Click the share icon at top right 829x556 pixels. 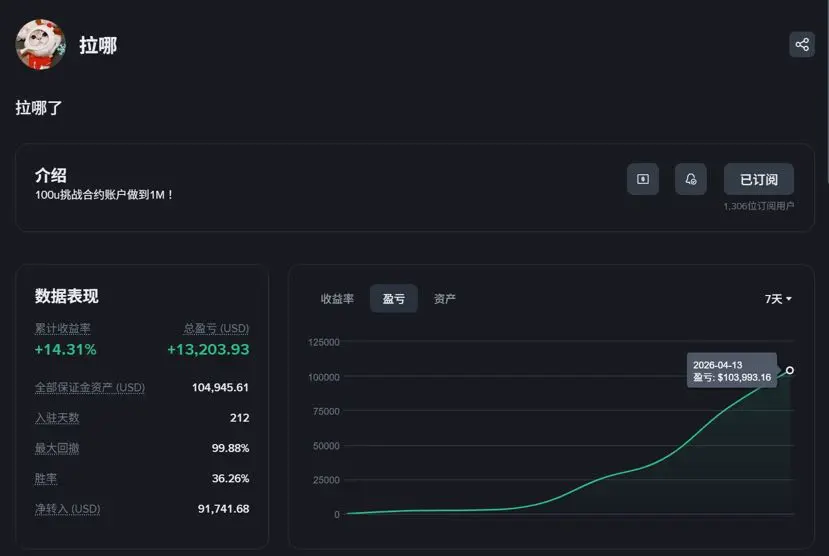[x=802, y=44]
